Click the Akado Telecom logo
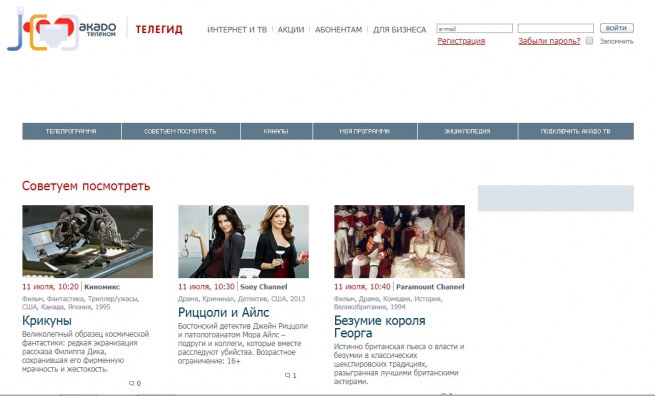Viewport: 655px width, 396px height. [x=62, y=30]
